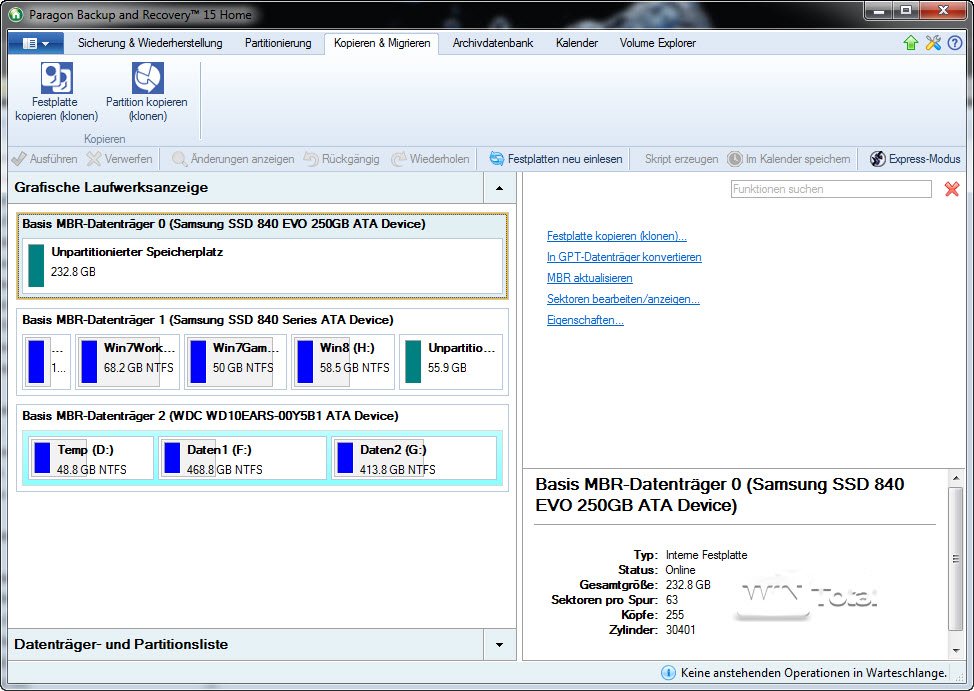Click Zylinder value 30401
The width and height of the screenshot is (974, 691).
click(680, 629)
